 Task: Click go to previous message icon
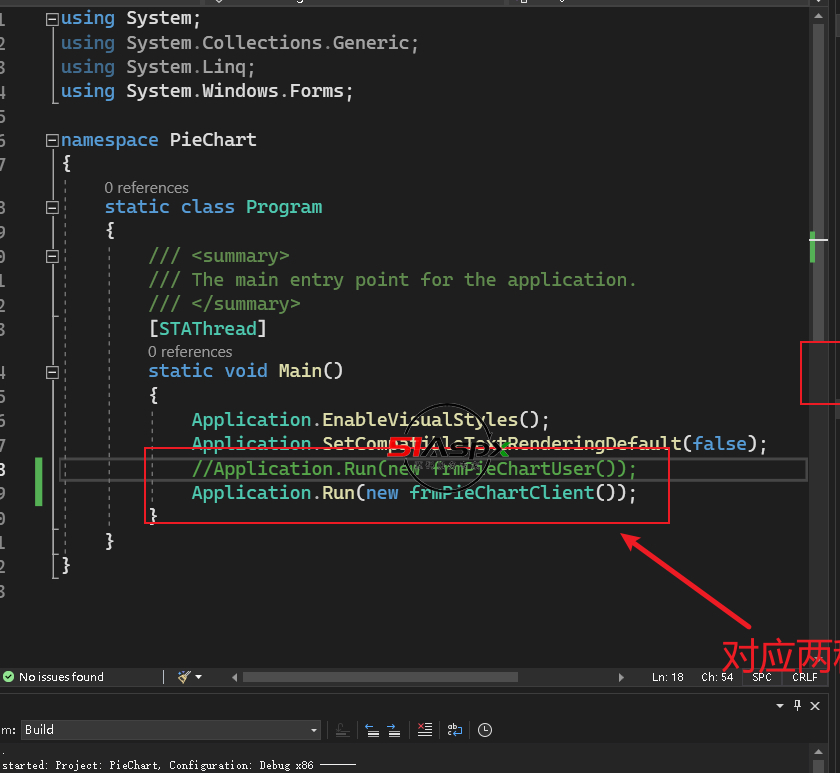tap(372, 730)
